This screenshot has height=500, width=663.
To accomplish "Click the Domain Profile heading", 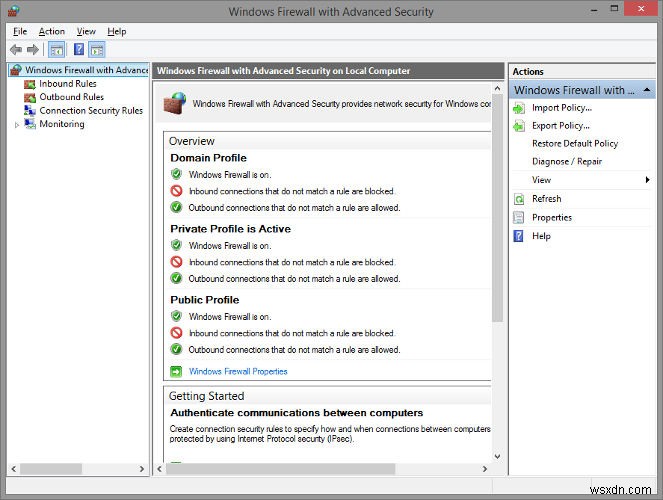I will click(208, 158).
